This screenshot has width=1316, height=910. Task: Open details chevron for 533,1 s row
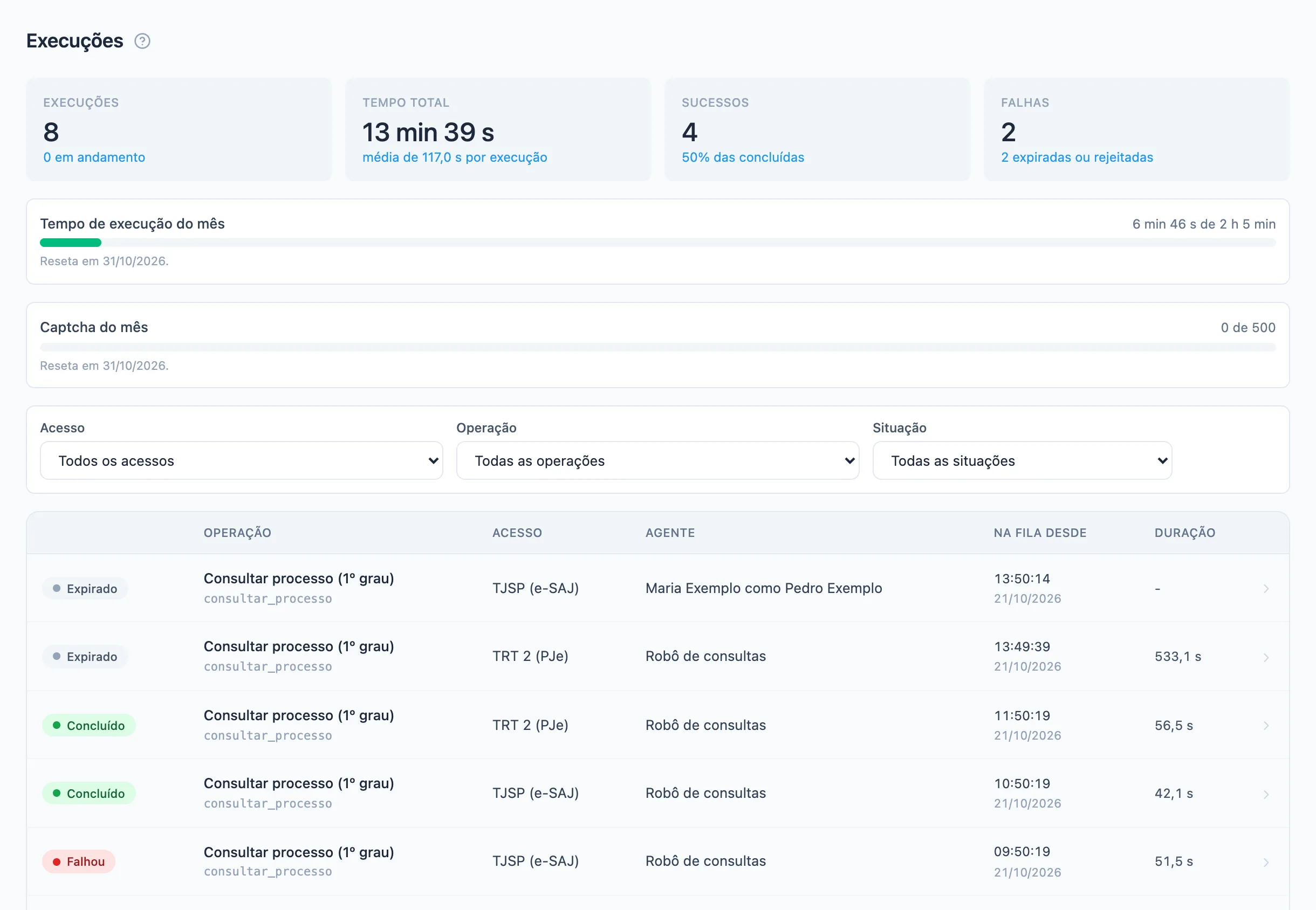point(1266,657)
